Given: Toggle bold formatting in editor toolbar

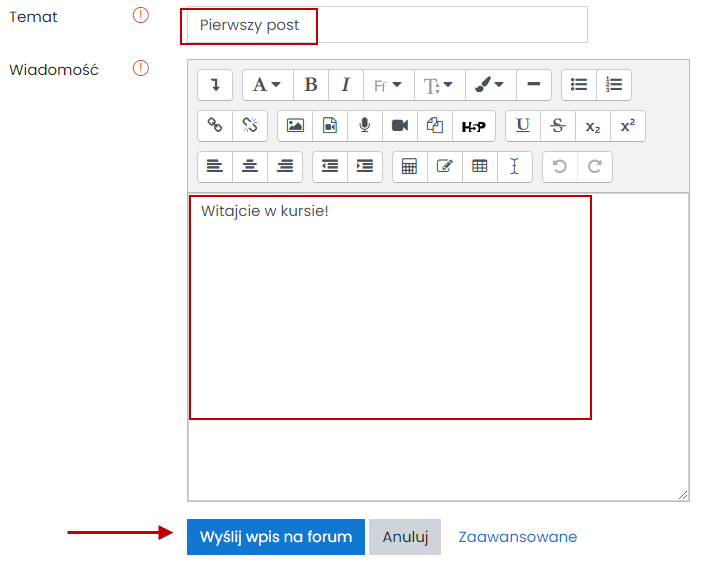Looking at the screenshot, I should (311, 85).
